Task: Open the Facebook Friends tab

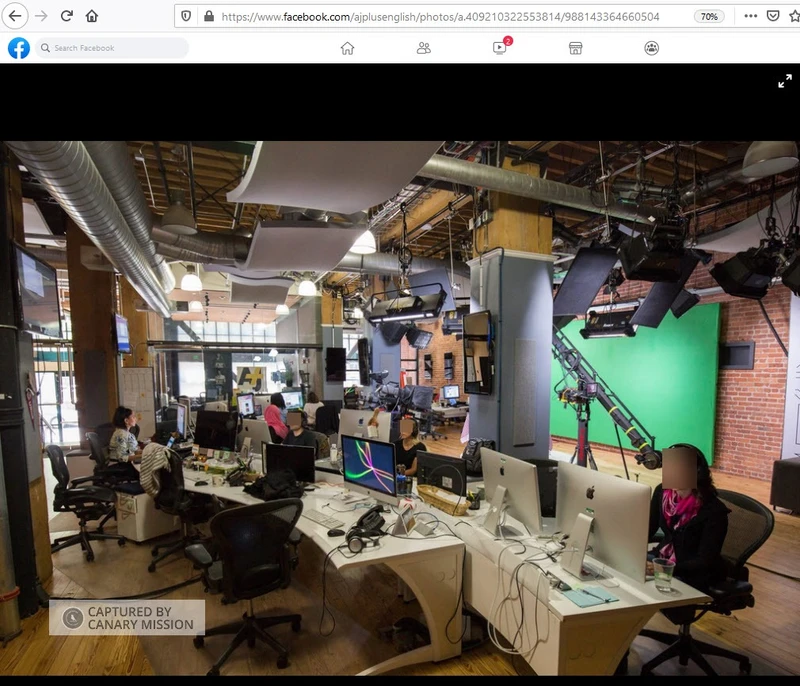Action: [423, 48]
